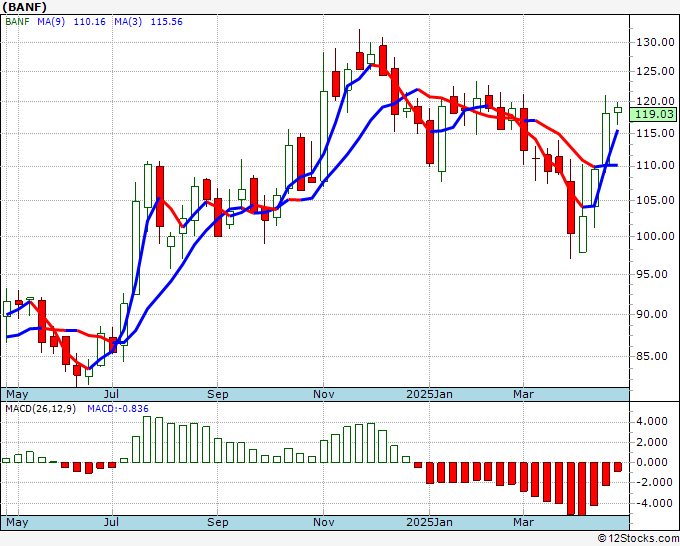Click the -2.000 MACD axis label

point(656,483)
